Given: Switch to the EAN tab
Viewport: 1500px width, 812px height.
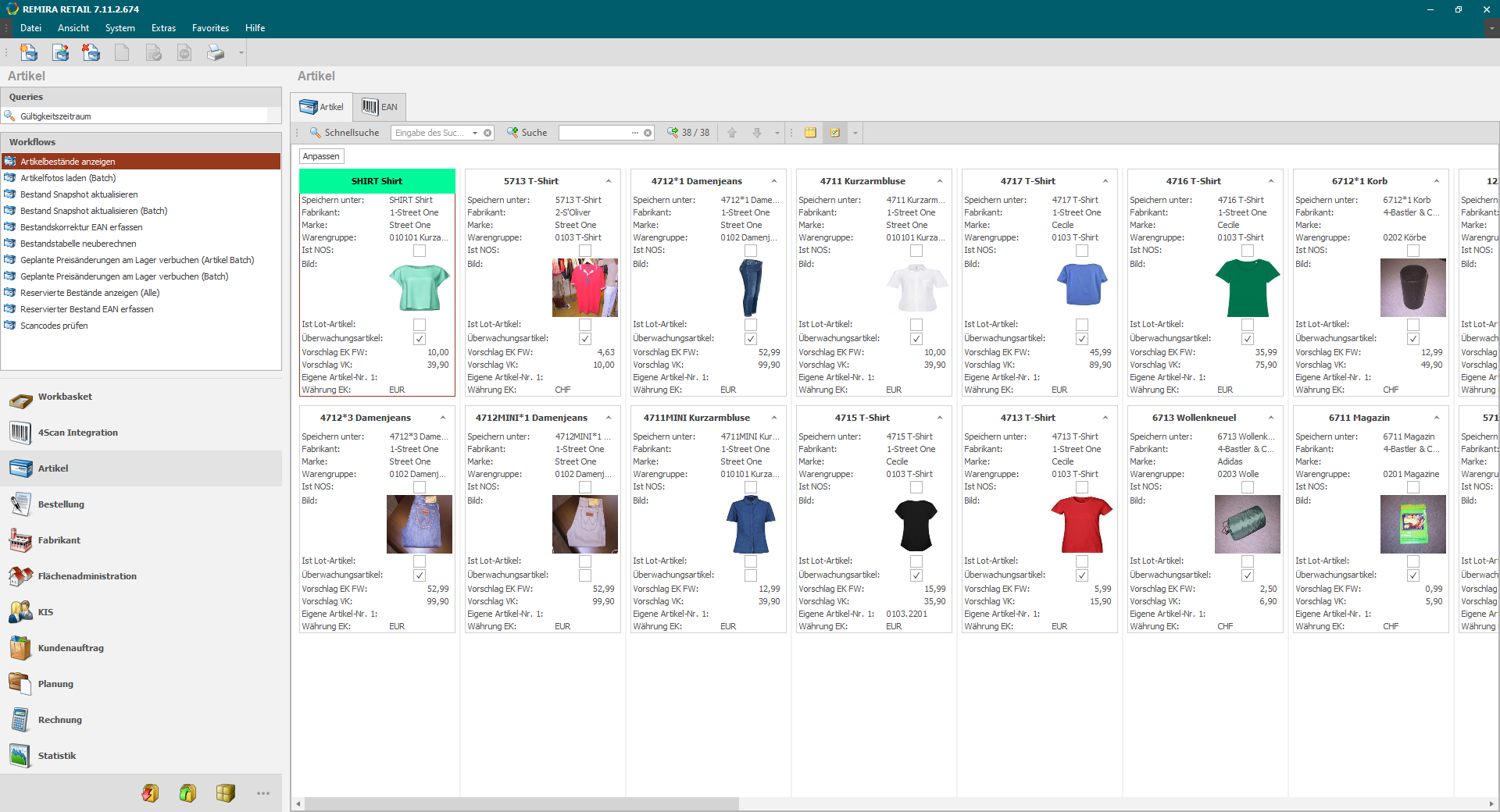Looking at the screenshot, I should click(380, 106).
